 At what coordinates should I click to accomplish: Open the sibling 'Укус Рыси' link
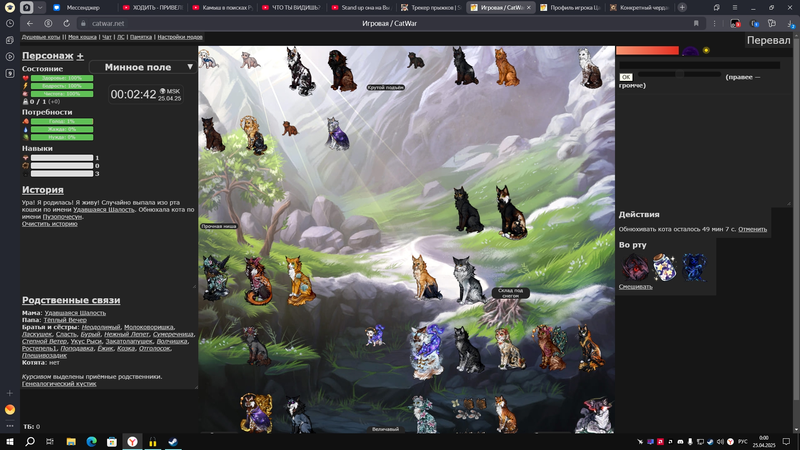[x=86, y=341]
